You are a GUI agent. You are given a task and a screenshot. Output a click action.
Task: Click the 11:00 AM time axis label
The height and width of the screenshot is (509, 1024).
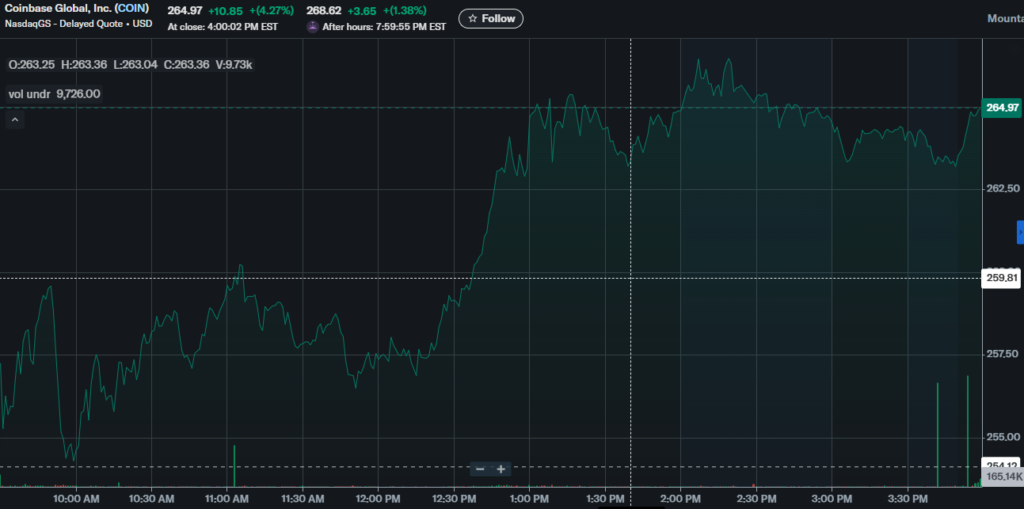click(227, 498)
